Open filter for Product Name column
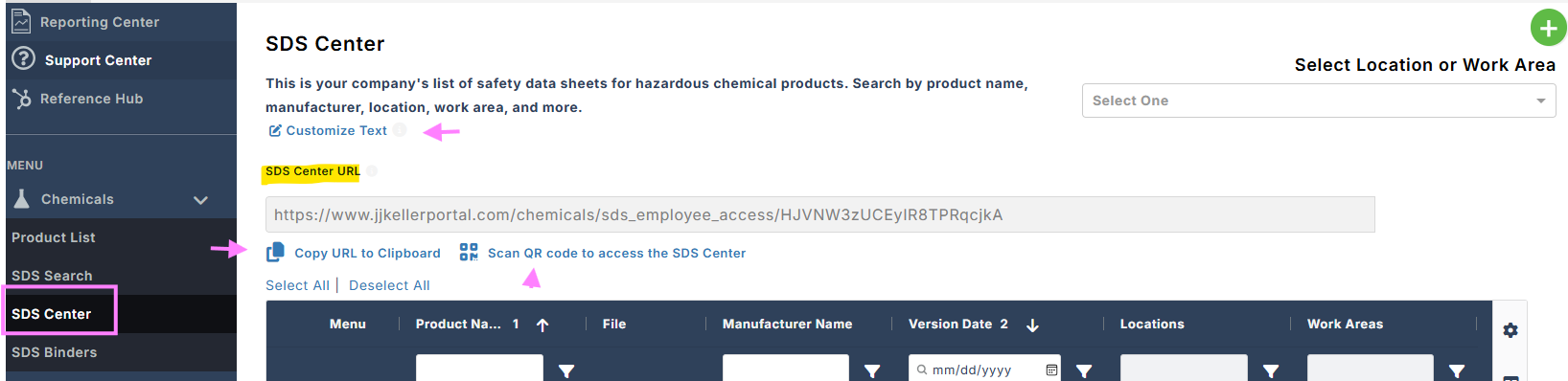The width and height of the screenshot is (1568, 381). point(566,370)
